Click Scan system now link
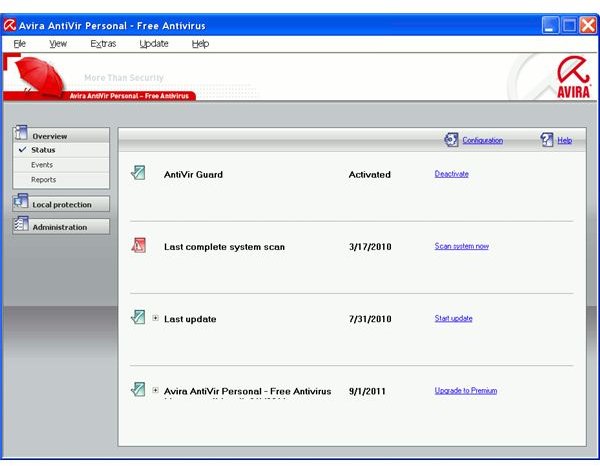The image size is (600, 466). 461,246
